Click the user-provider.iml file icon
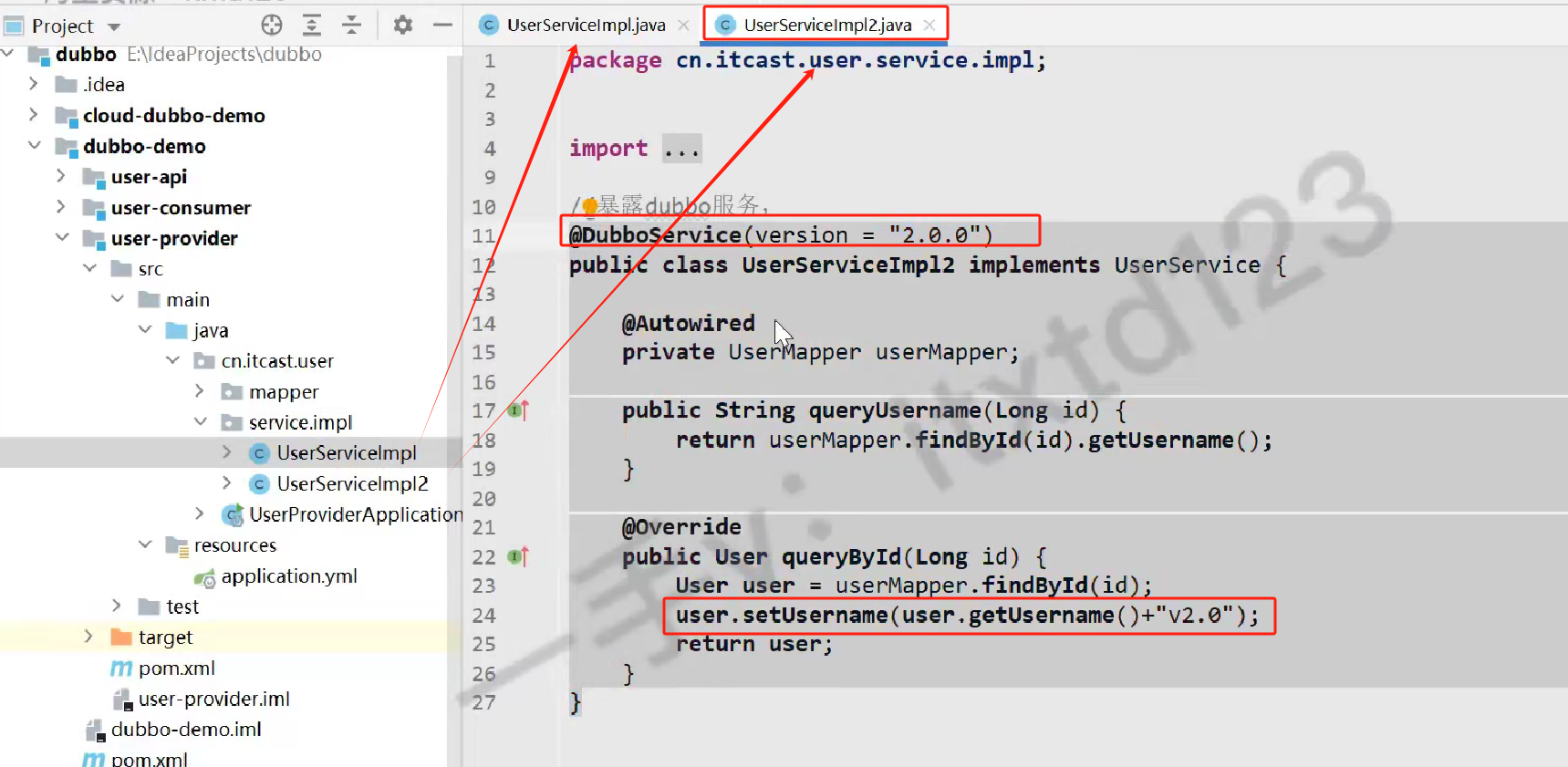This screenshot has height=767, width=1568. [121, 700]
